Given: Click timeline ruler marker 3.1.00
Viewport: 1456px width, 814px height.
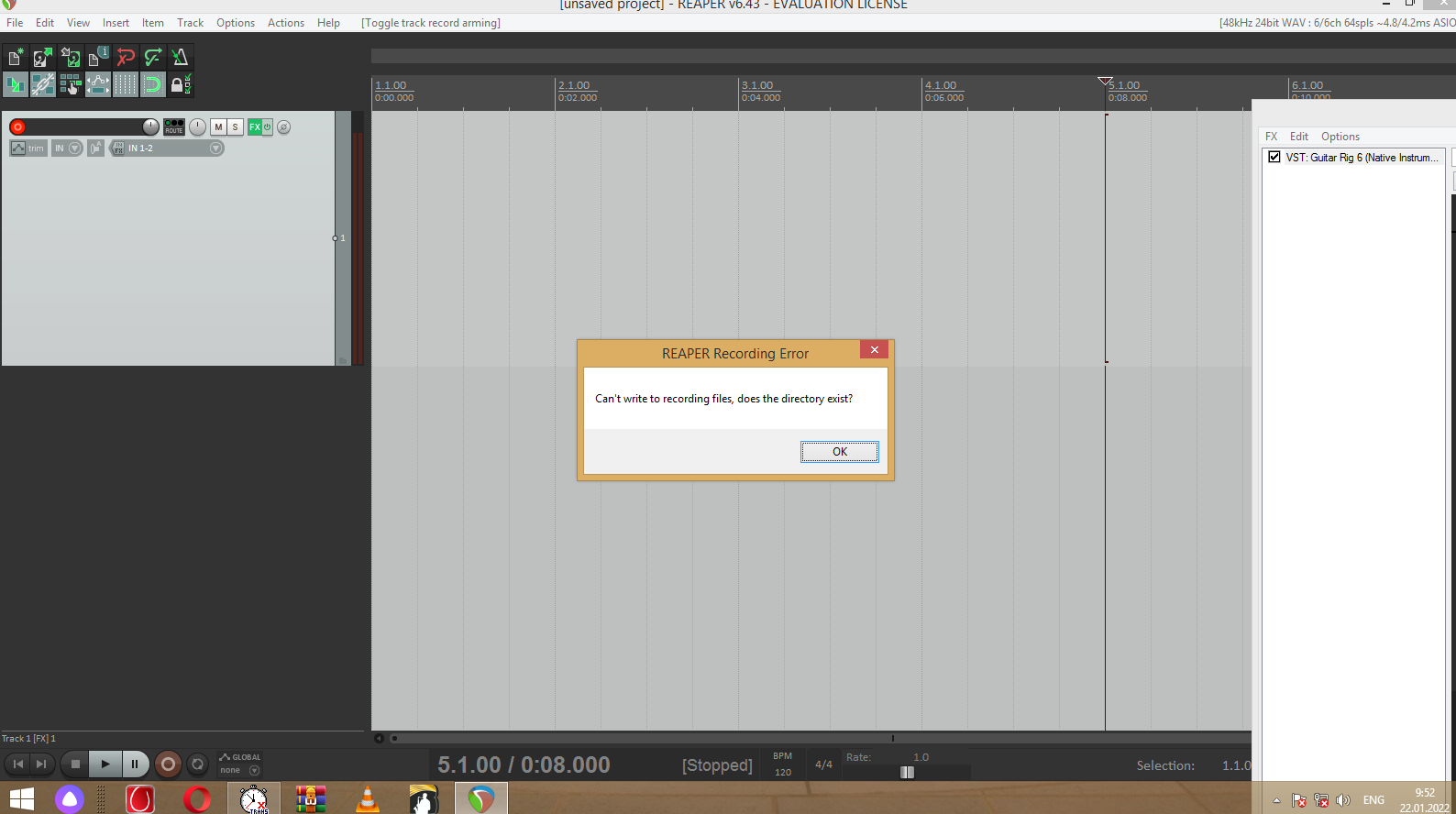Looking at the screenshot, I should 757,85.
